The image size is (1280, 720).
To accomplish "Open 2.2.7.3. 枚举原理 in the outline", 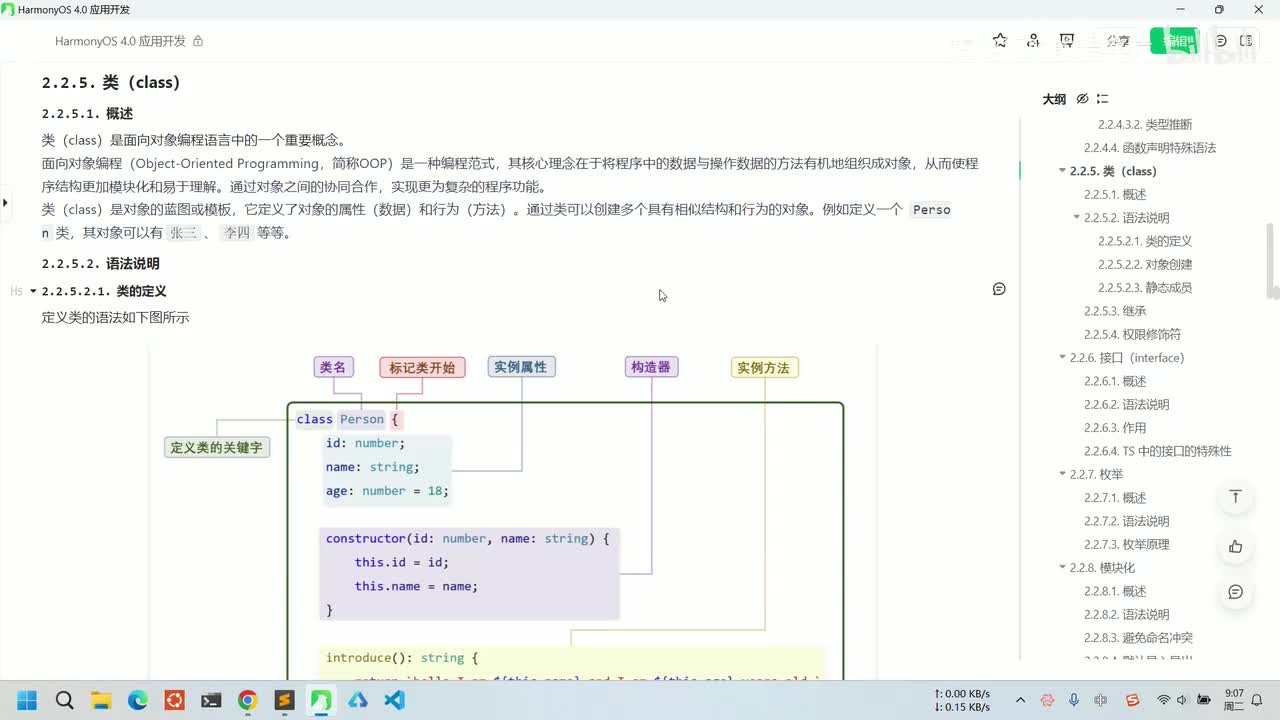I will pos(1126,545).
